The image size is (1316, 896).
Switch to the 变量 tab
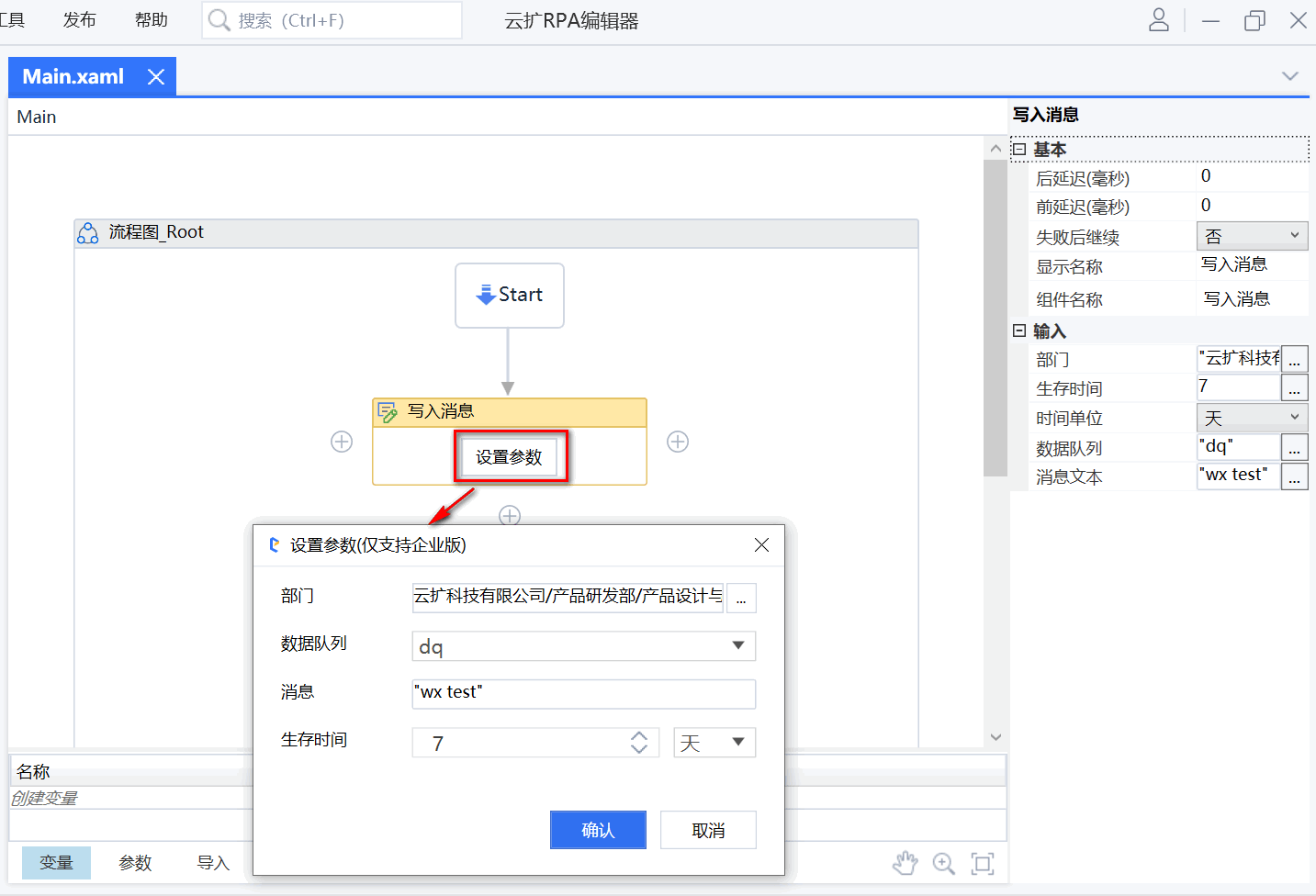pos(56,863)
